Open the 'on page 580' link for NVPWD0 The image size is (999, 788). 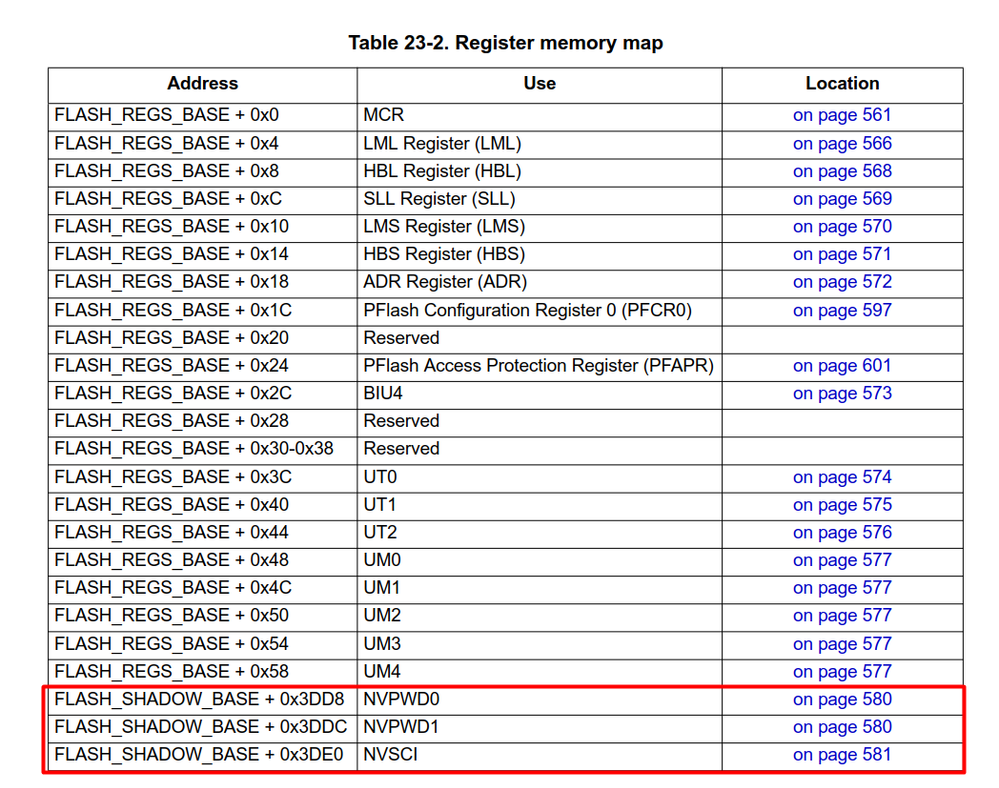click(842, 699)
